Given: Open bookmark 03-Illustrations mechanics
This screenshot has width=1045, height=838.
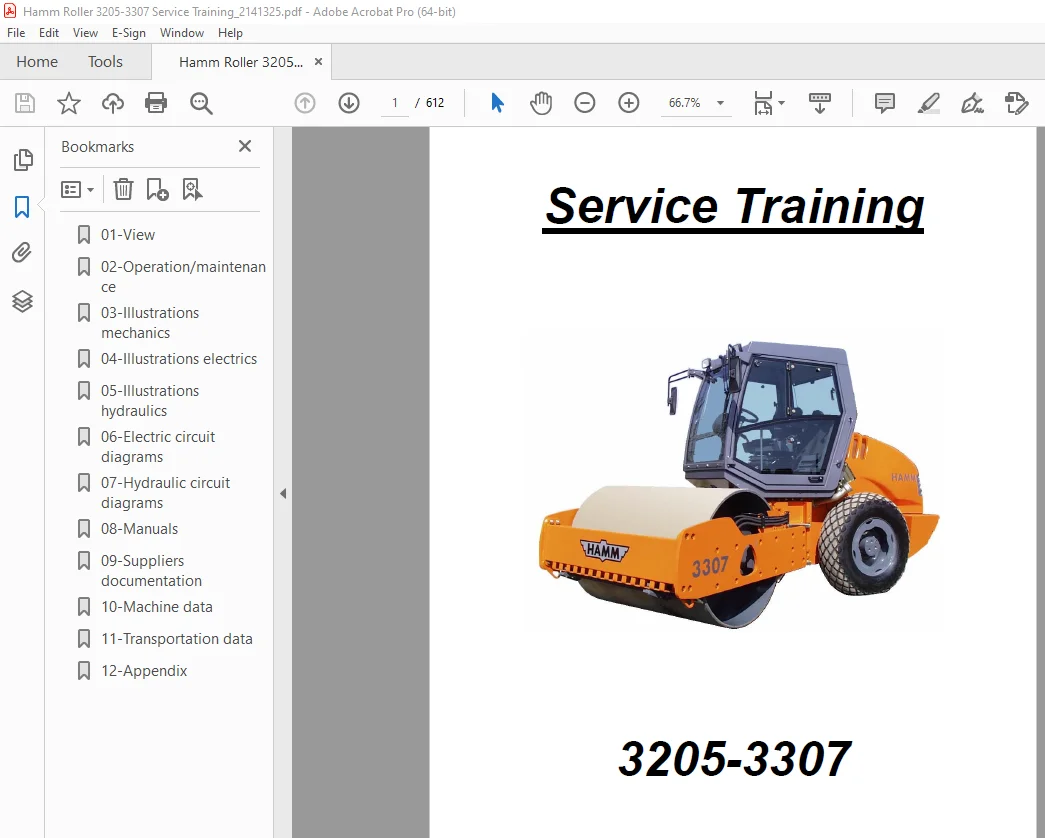Looking at the screenshot, I should pyautogui.click(x=150, y=323).
